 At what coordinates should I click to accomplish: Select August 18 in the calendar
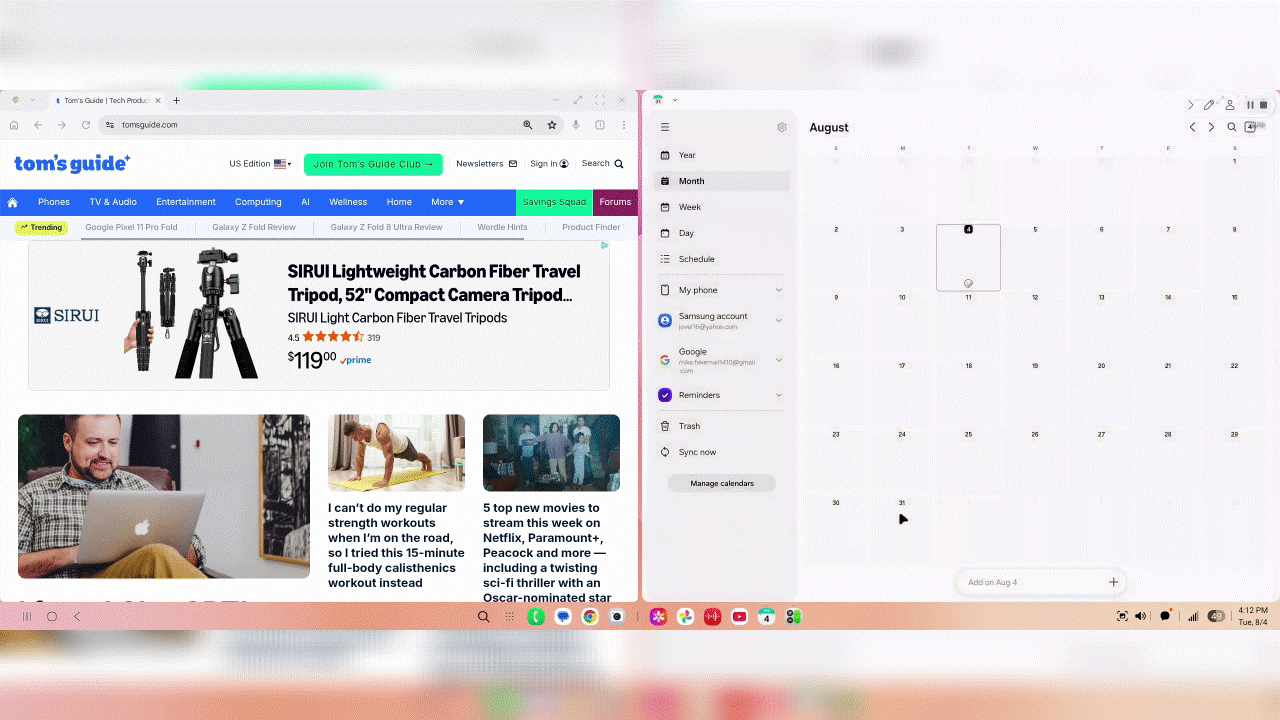[968, 393]
